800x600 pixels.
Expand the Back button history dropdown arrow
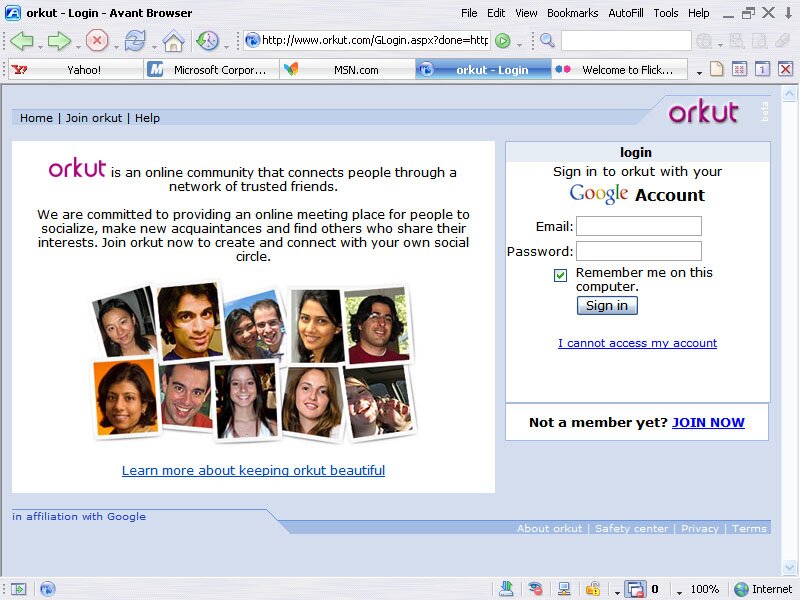pyautogui.click(x=40, y=44)
